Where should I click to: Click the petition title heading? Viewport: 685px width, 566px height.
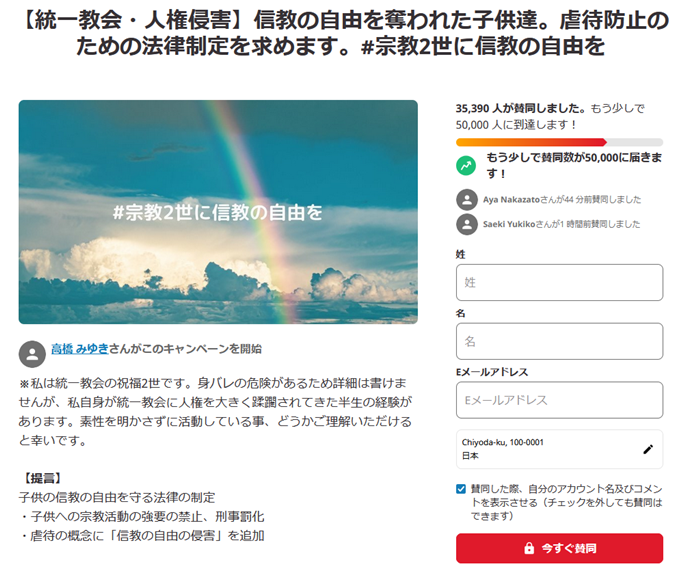pyautogui.click(x=343, y=33)
